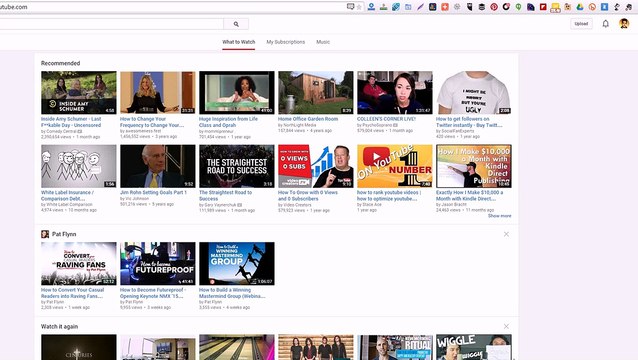Open the Oprah Life Class thumbnail

(237, 93)
